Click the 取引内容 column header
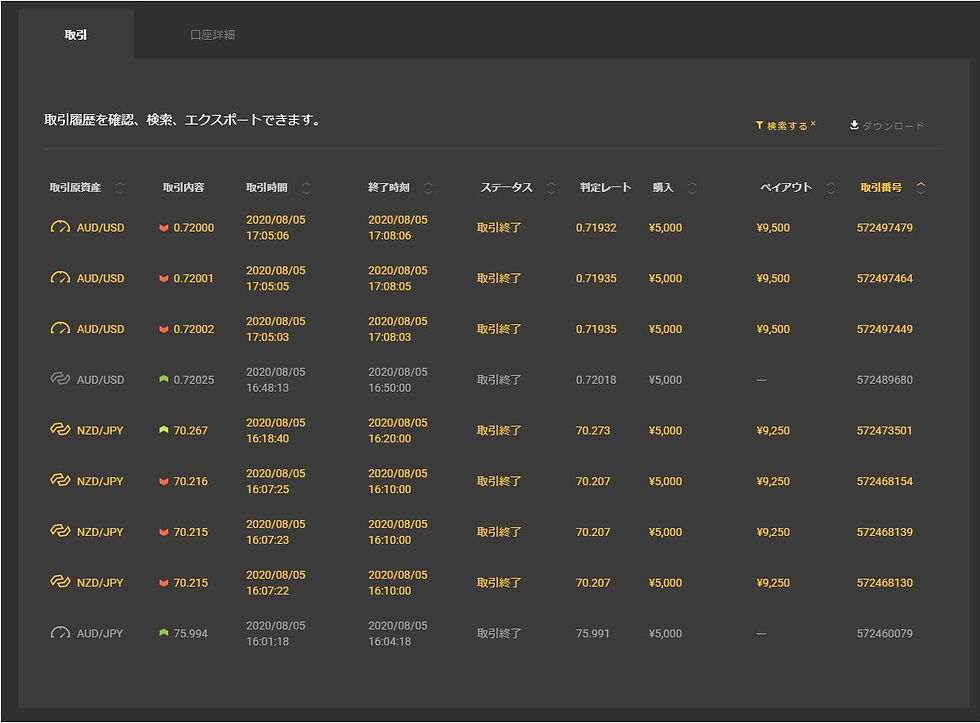980x723 pixels. (183, 187)
